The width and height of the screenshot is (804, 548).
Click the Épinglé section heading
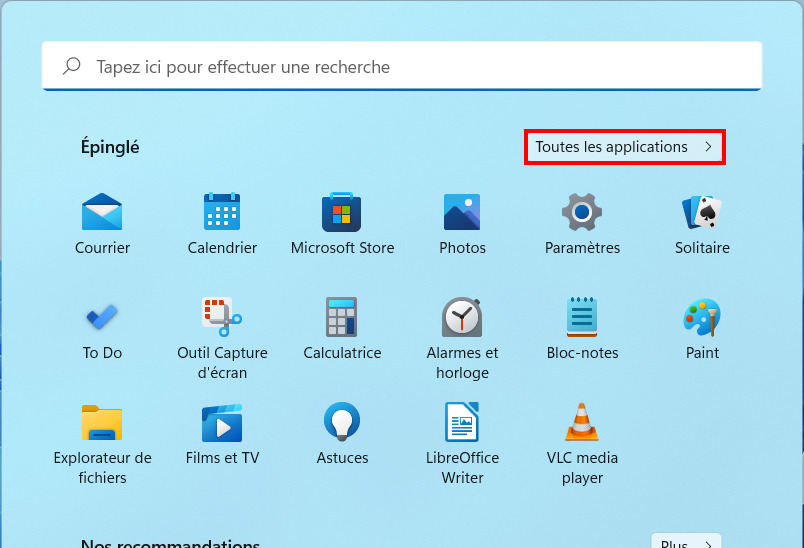point(110,147)
